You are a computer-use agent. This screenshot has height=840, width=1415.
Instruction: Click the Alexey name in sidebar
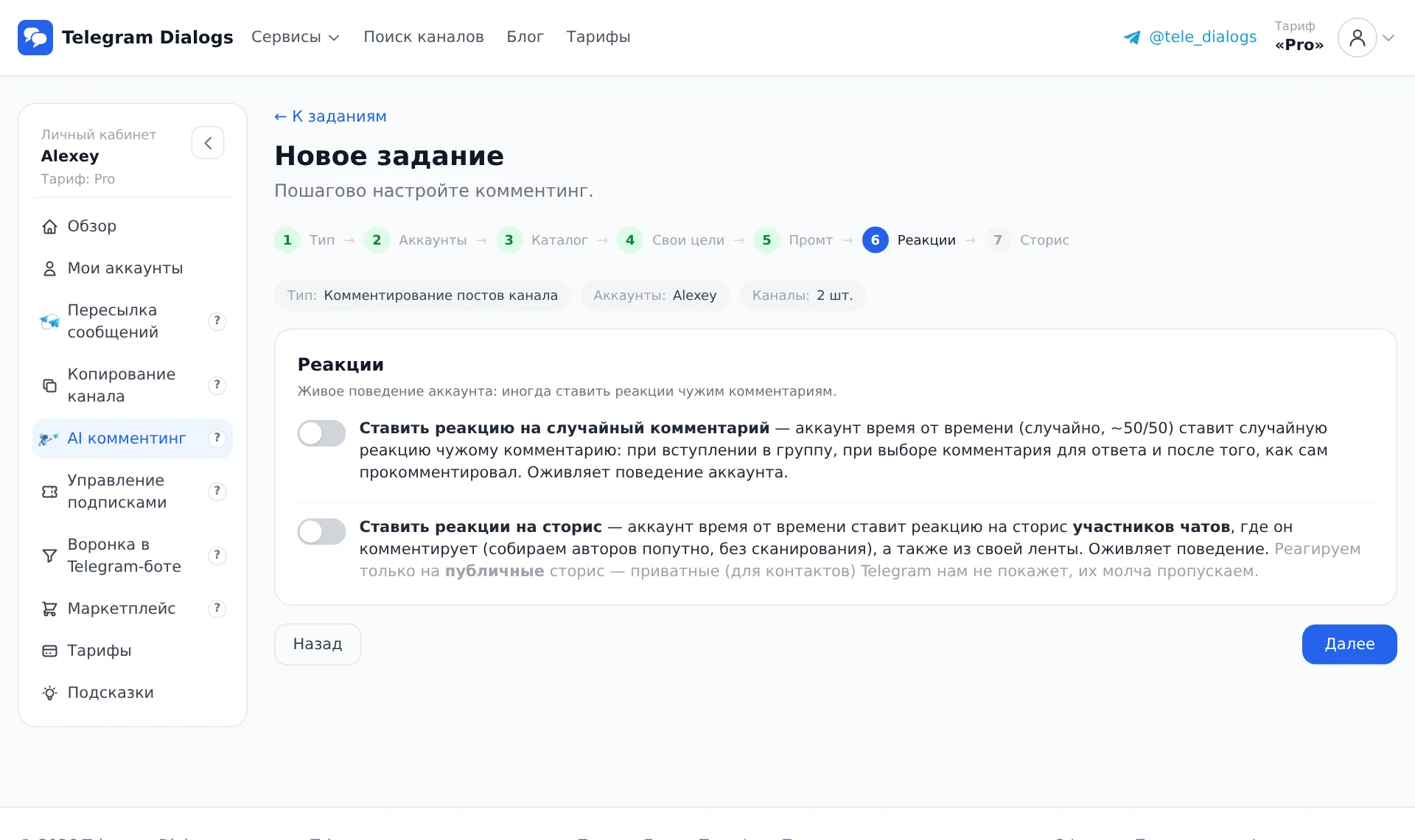(x=70, y=156)
